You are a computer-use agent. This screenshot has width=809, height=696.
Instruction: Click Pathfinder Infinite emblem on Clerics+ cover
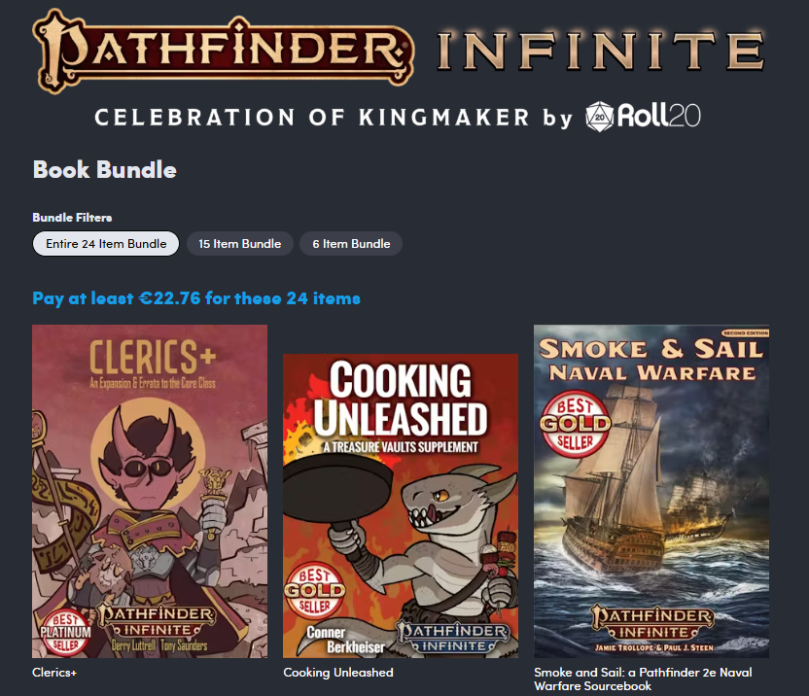coord(157,622)
